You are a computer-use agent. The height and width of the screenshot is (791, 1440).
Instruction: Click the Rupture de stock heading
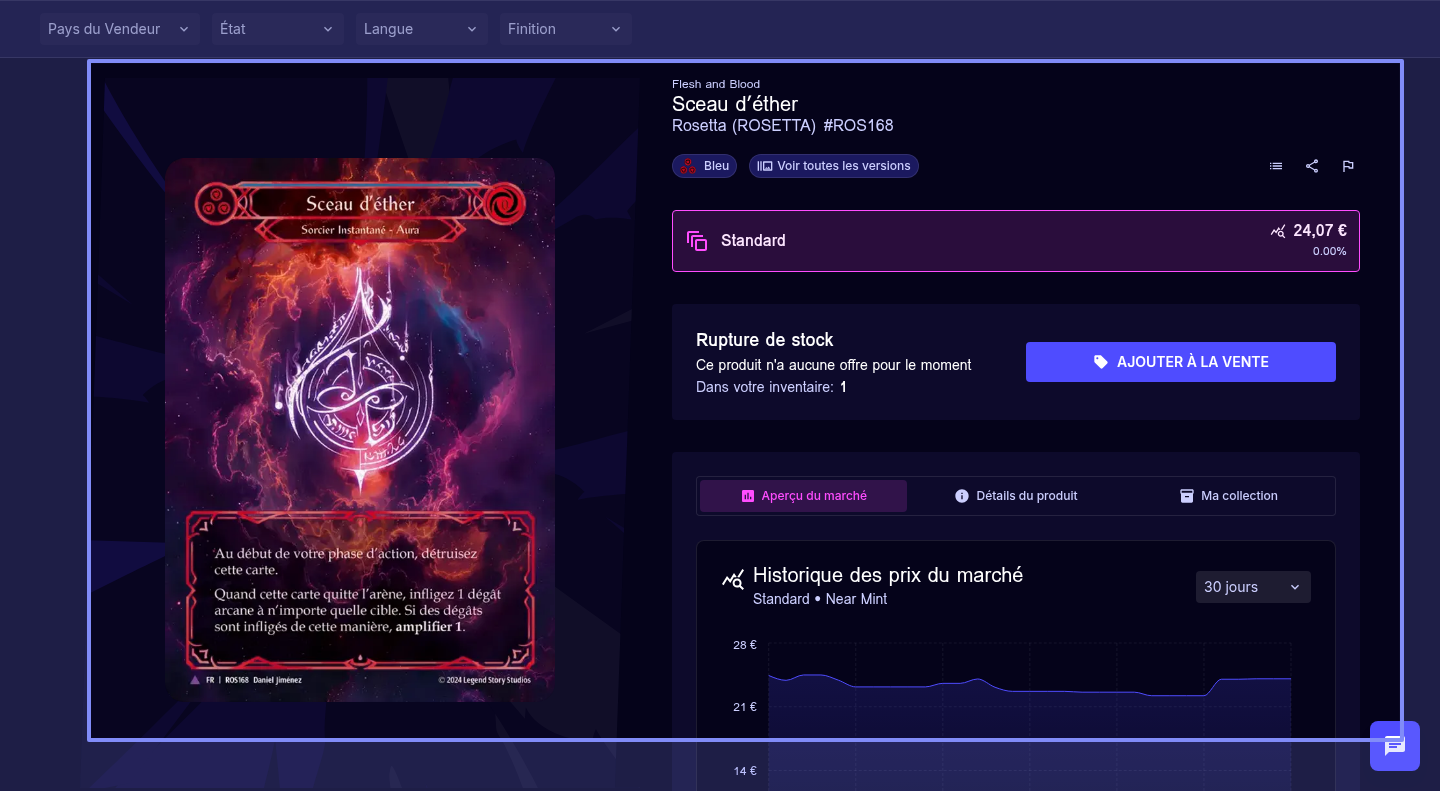[765, 340]
